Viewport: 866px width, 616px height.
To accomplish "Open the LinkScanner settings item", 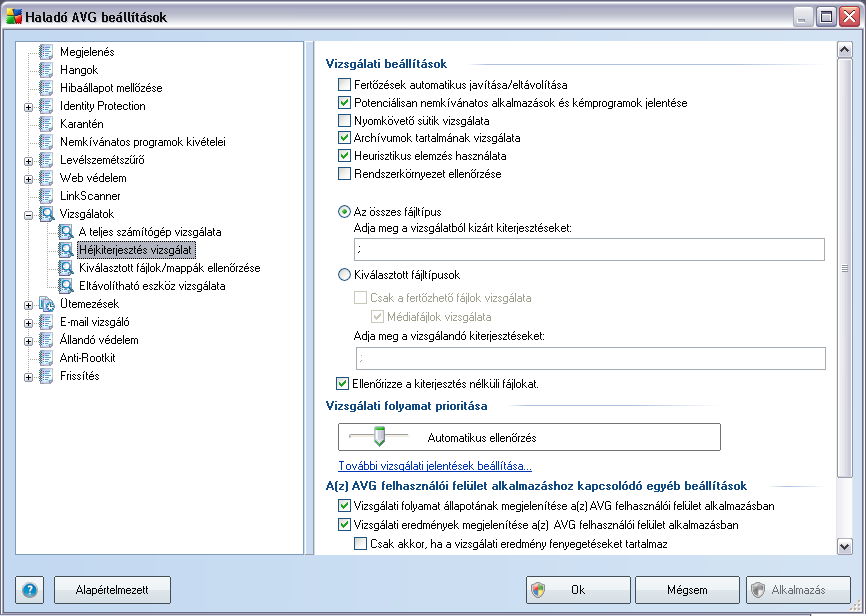I will [x=90, y=196].
